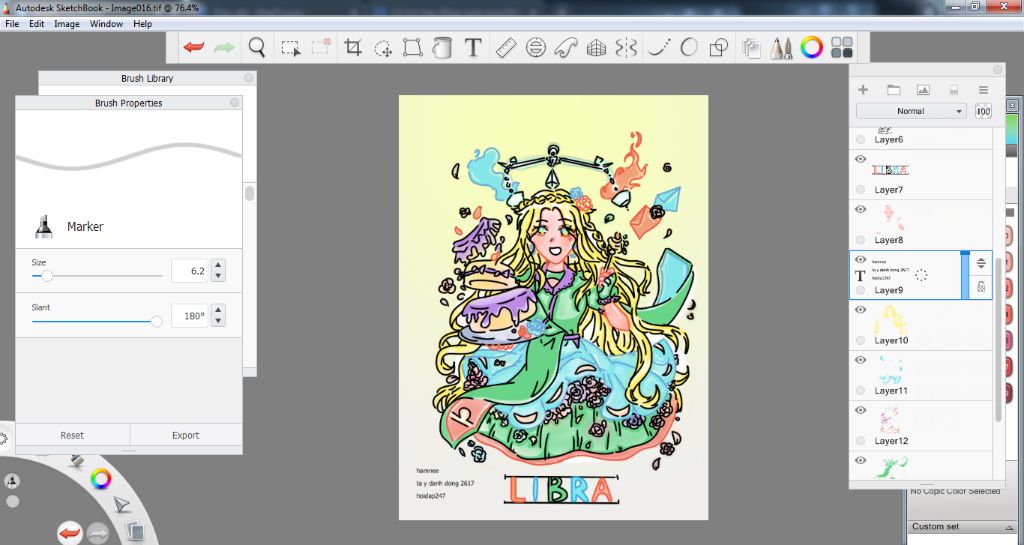The width and height of the screenshot is (1024, 545).
Task: Click Add Group folder icon in layers
Action: tap(893, 89)
